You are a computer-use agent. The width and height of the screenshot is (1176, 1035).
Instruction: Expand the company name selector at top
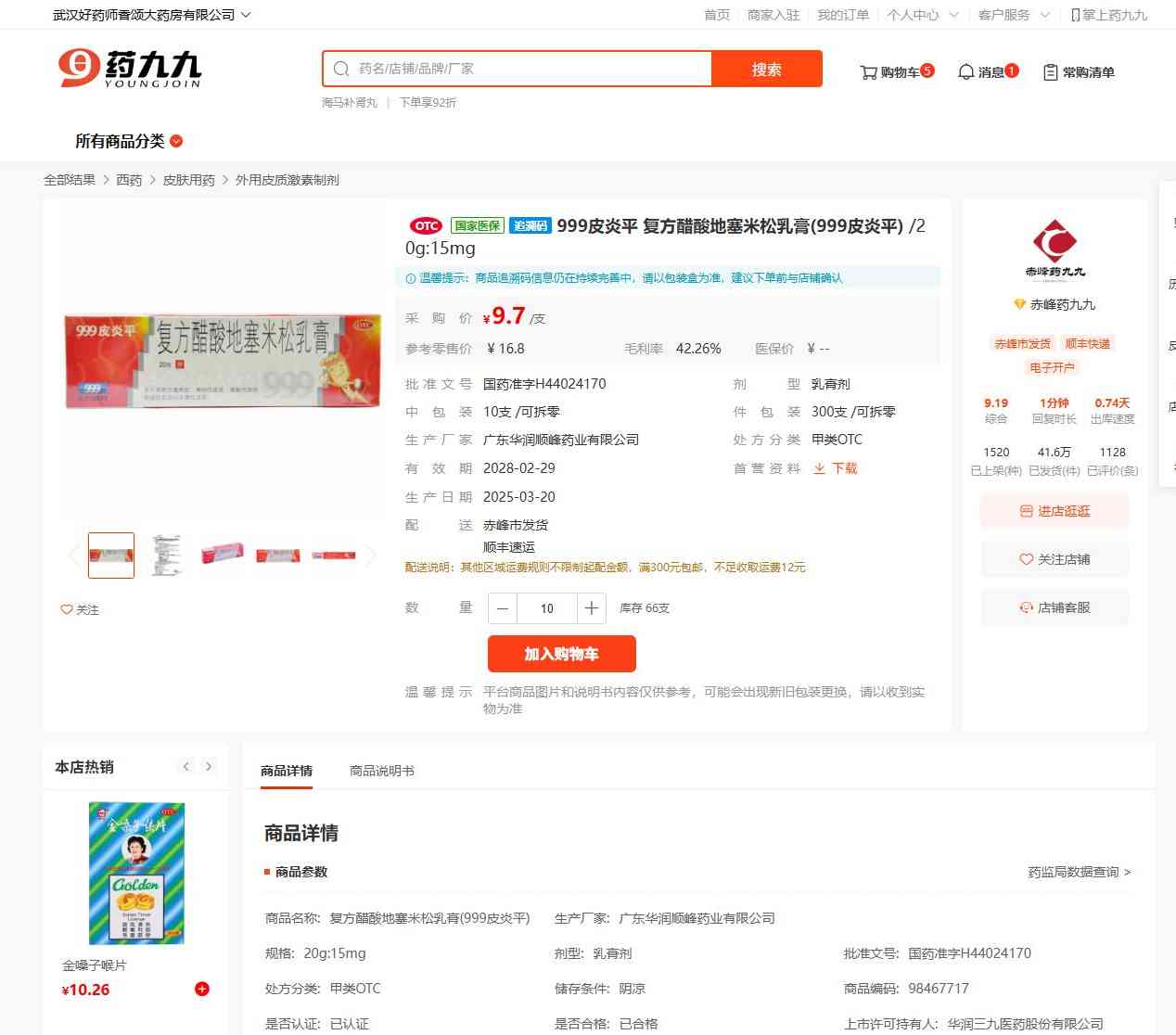point(151,15)
